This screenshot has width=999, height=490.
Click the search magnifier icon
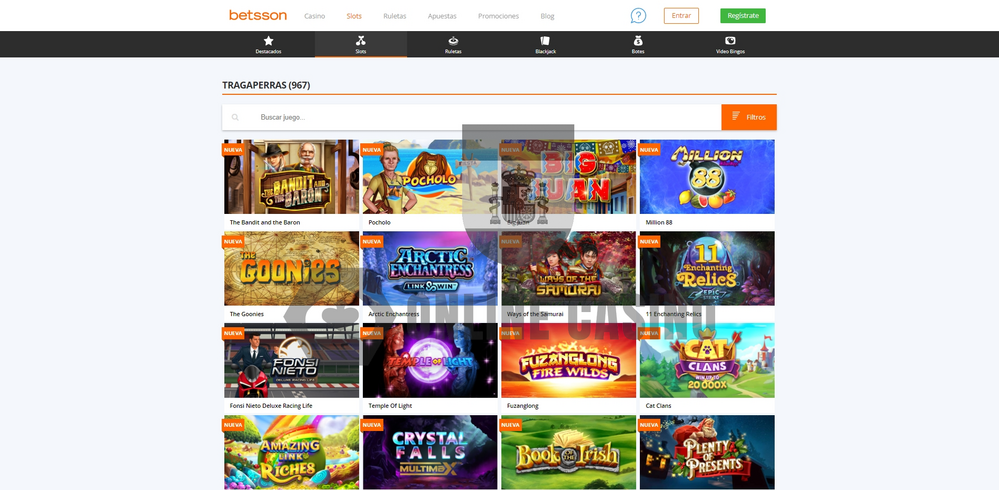[235, 117]
